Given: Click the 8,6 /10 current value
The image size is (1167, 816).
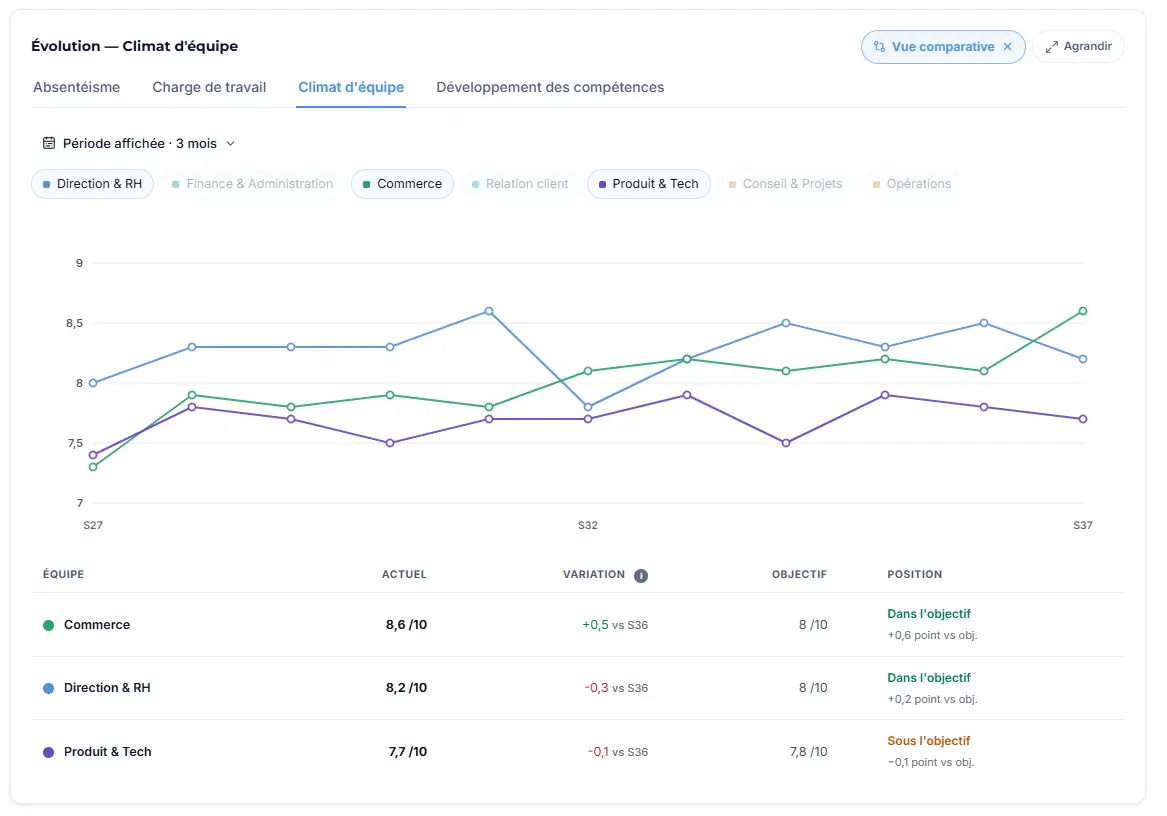Looking at the screenshot, I should click(406, 625).
